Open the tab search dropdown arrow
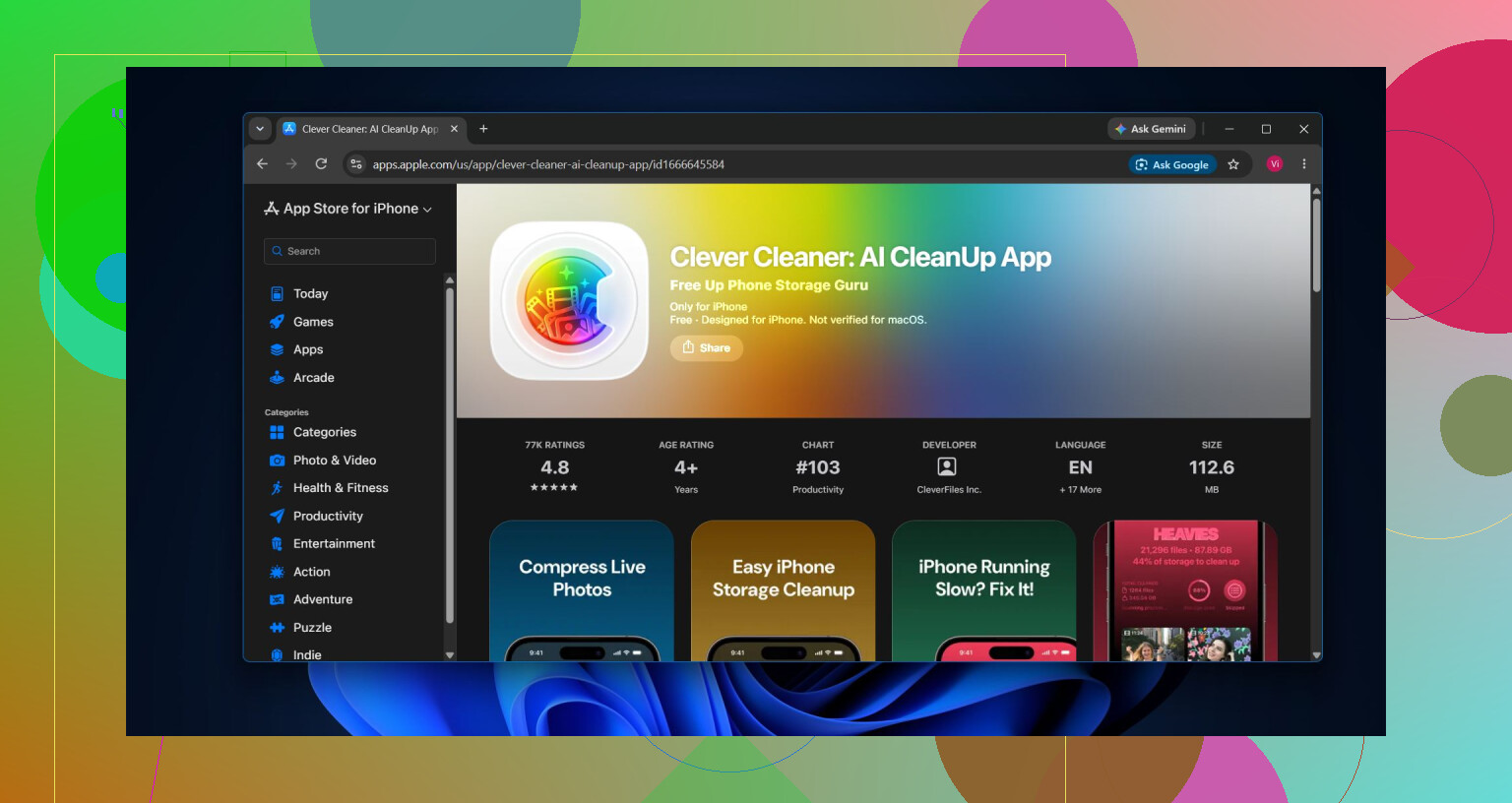 coord(260,129)
